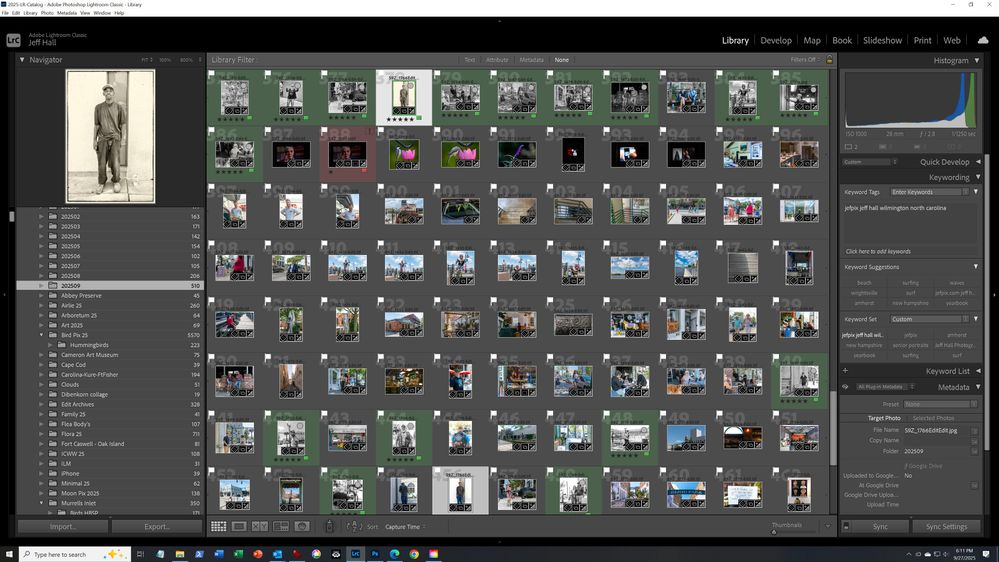This screenshot has width=999, height=562.
Task: Select Selected Photos metadata mode
Action: click(x=933, y=418)
